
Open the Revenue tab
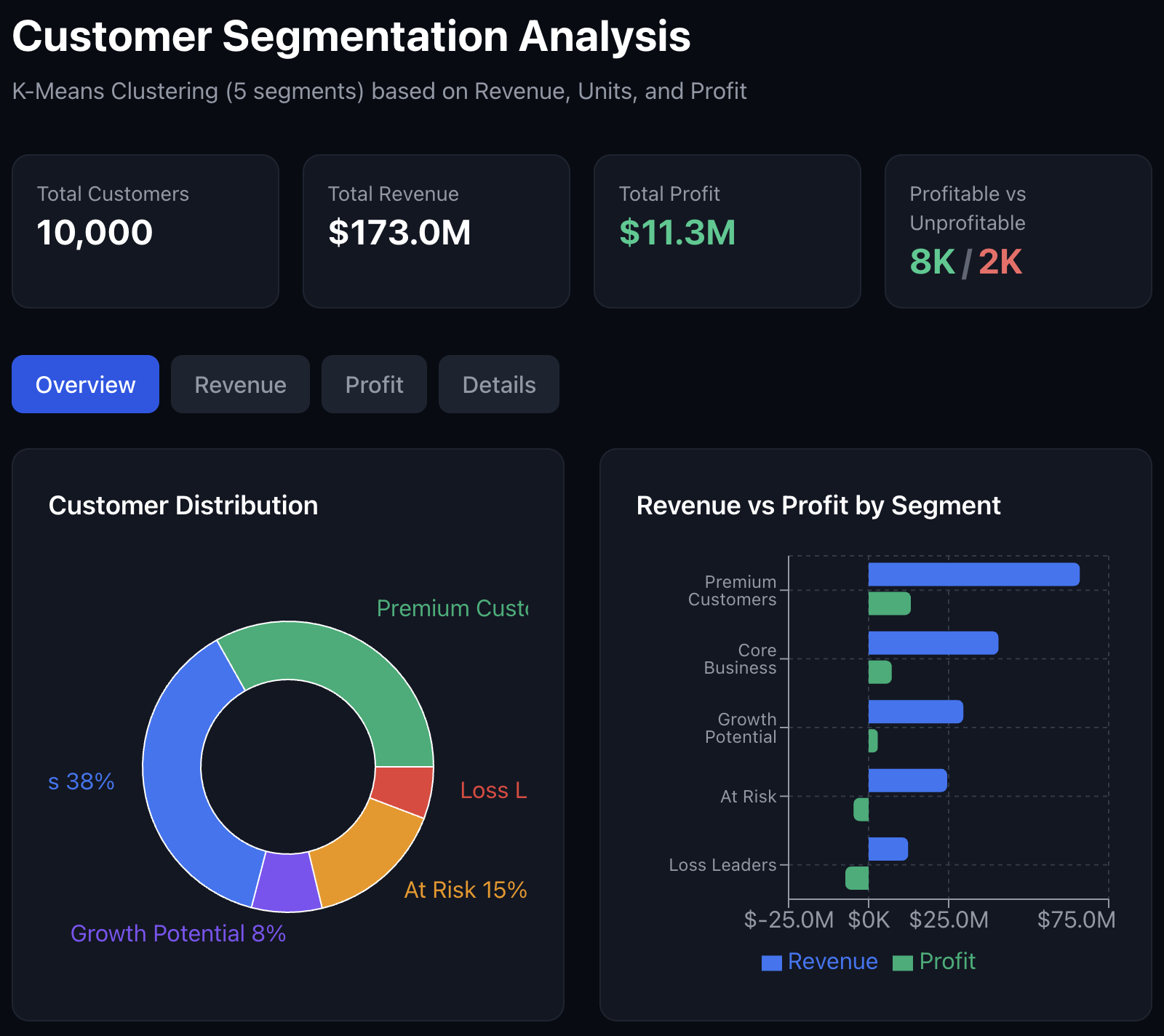point(240,384)
